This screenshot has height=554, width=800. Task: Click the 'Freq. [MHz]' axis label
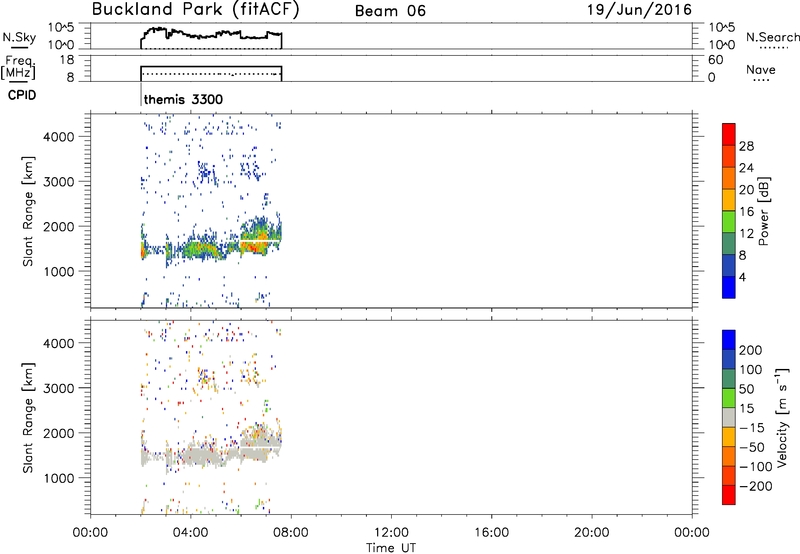(x=18, y=67)
